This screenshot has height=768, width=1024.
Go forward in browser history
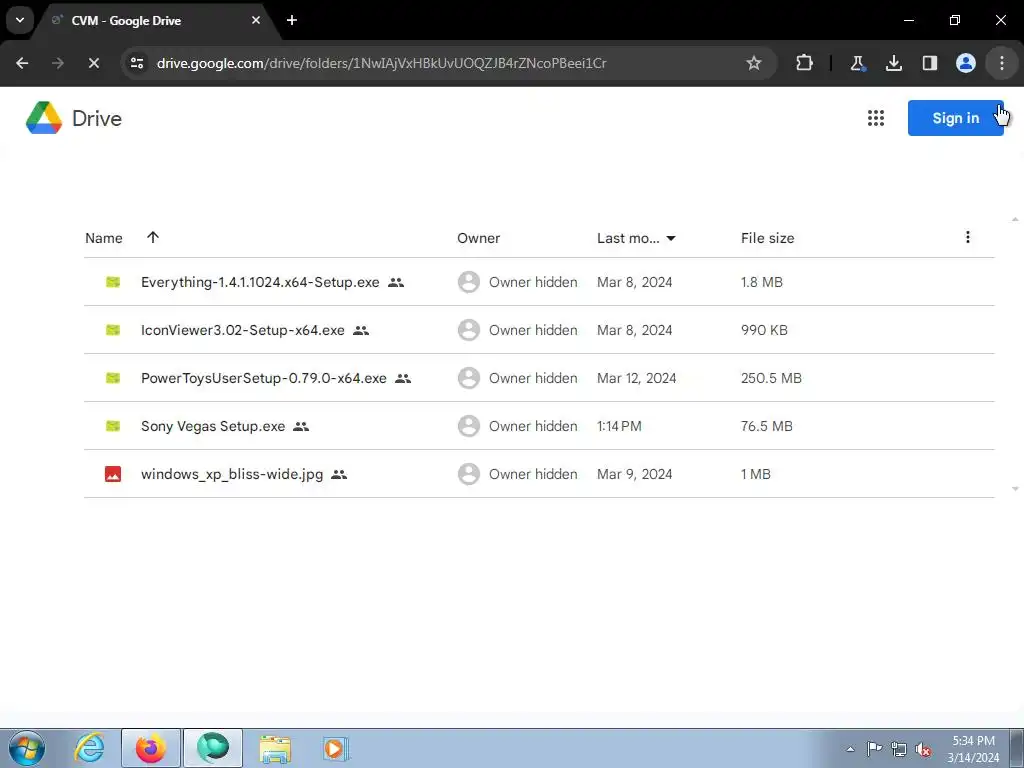click(58, 63)
